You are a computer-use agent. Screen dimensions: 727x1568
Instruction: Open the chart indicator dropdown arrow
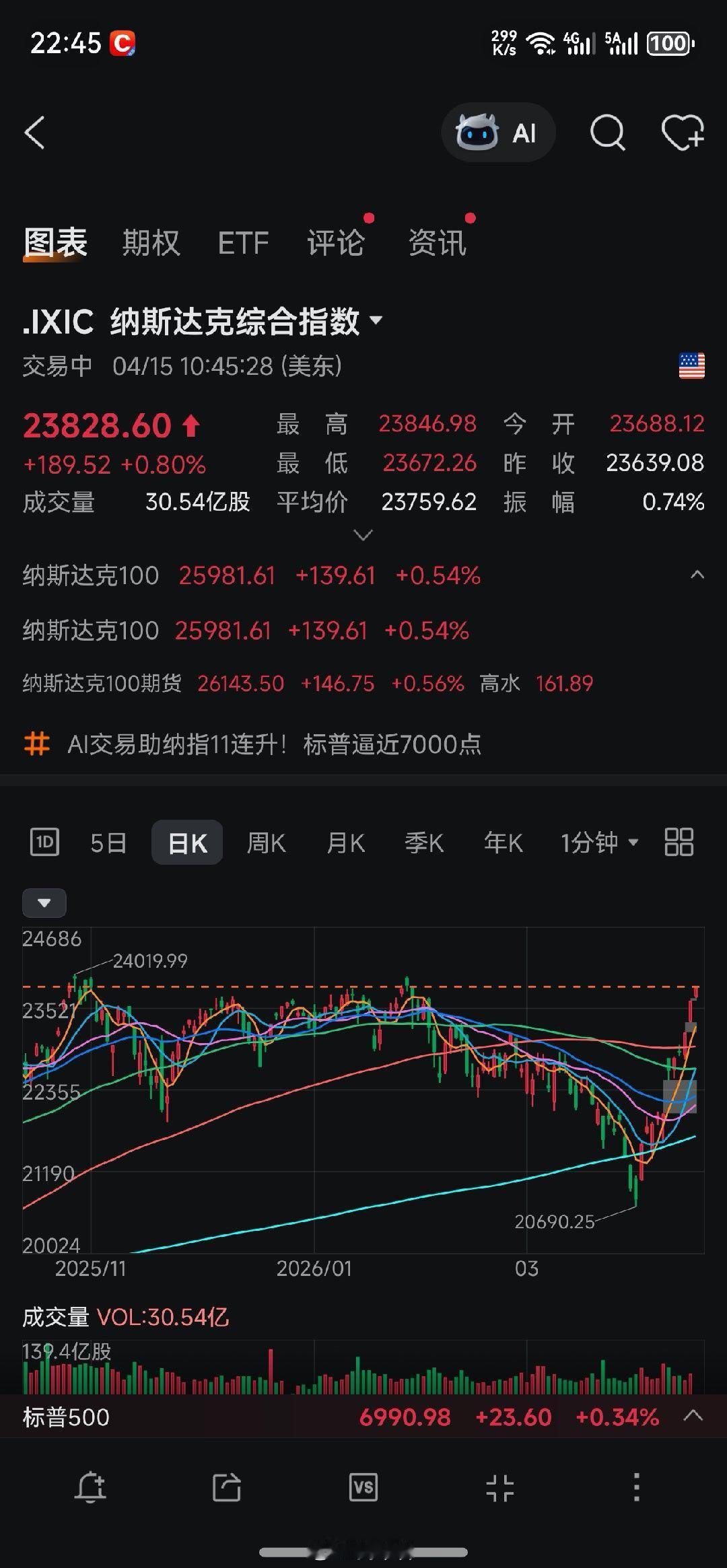coord(44,903)
